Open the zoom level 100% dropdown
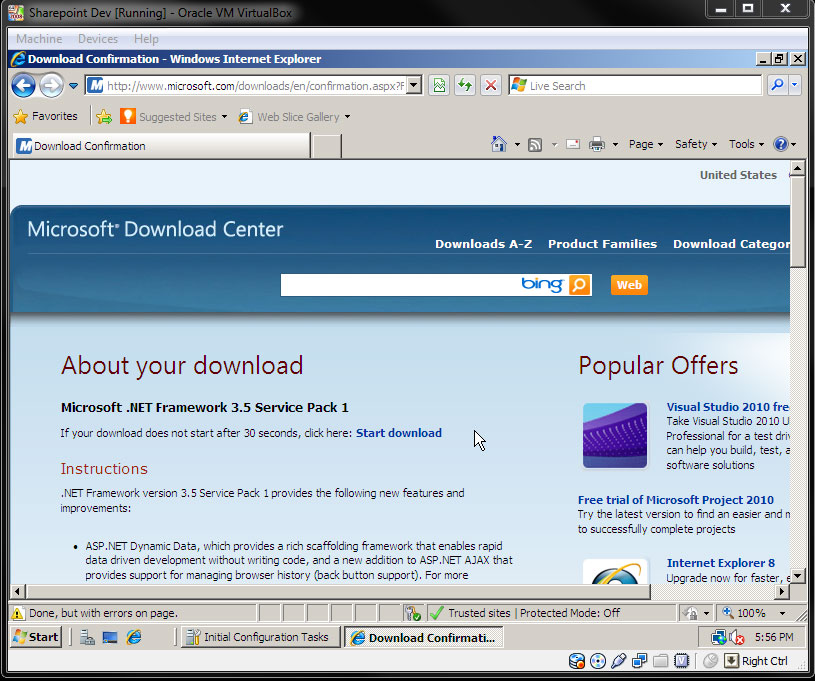The image size is (815, 681). pyautogui.click(x=782, y=613)
